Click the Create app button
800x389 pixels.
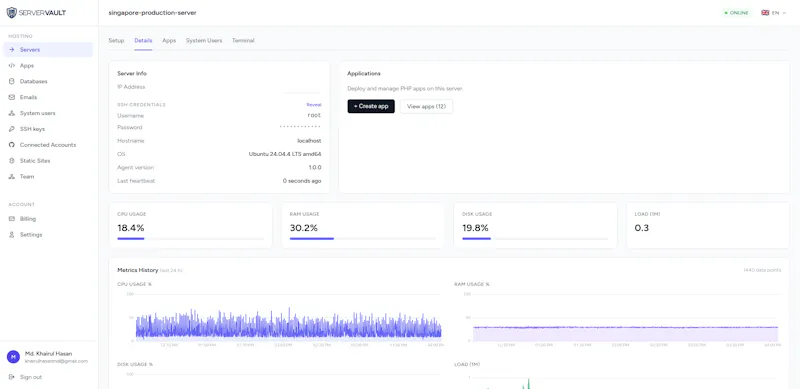(371, 106)
